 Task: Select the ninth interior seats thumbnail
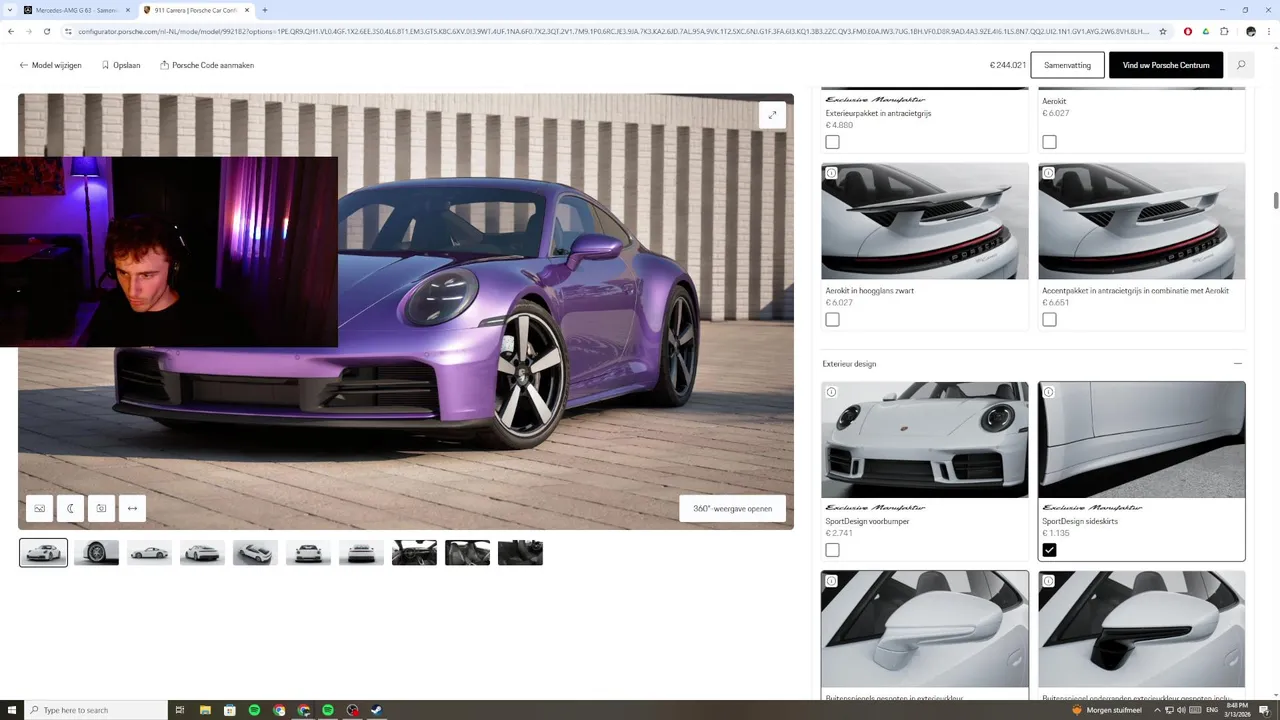point(467,553)
